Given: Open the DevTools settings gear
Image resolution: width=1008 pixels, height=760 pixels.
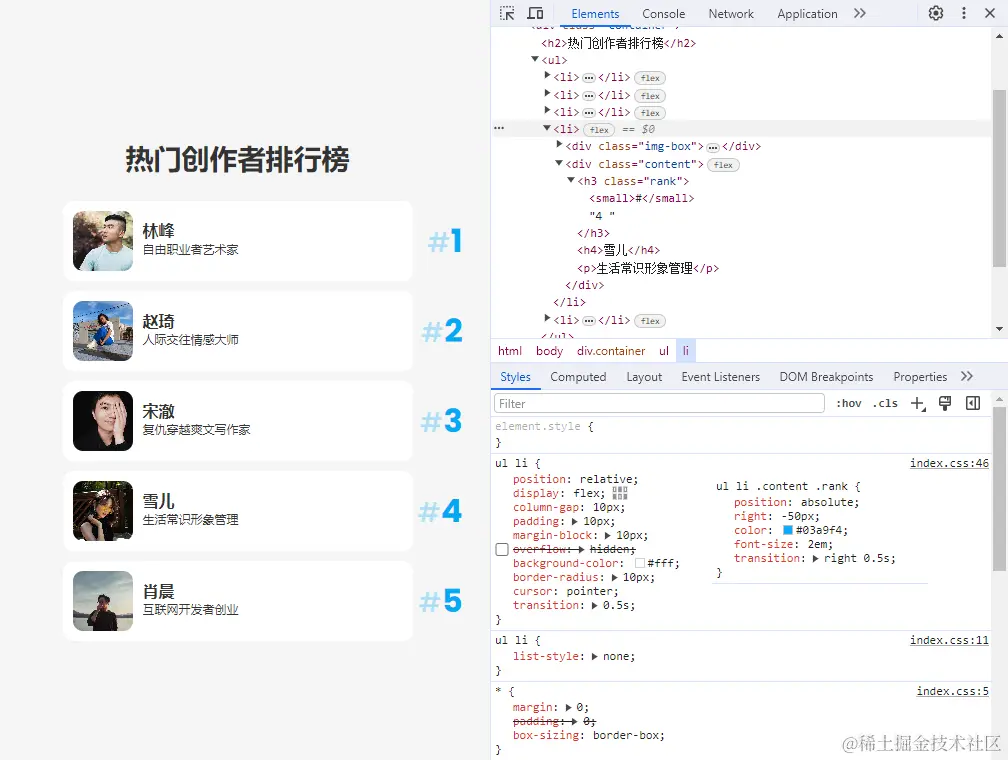Looking at the screenshot, I should [934, 13].
